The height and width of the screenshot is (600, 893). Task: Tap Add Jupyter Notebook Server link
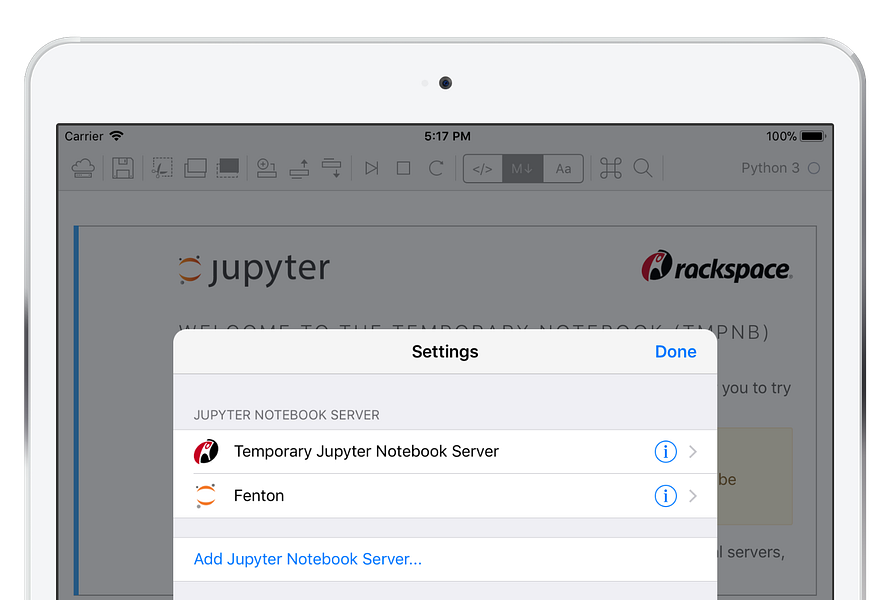pyautogui.click(x=308, y=559)
